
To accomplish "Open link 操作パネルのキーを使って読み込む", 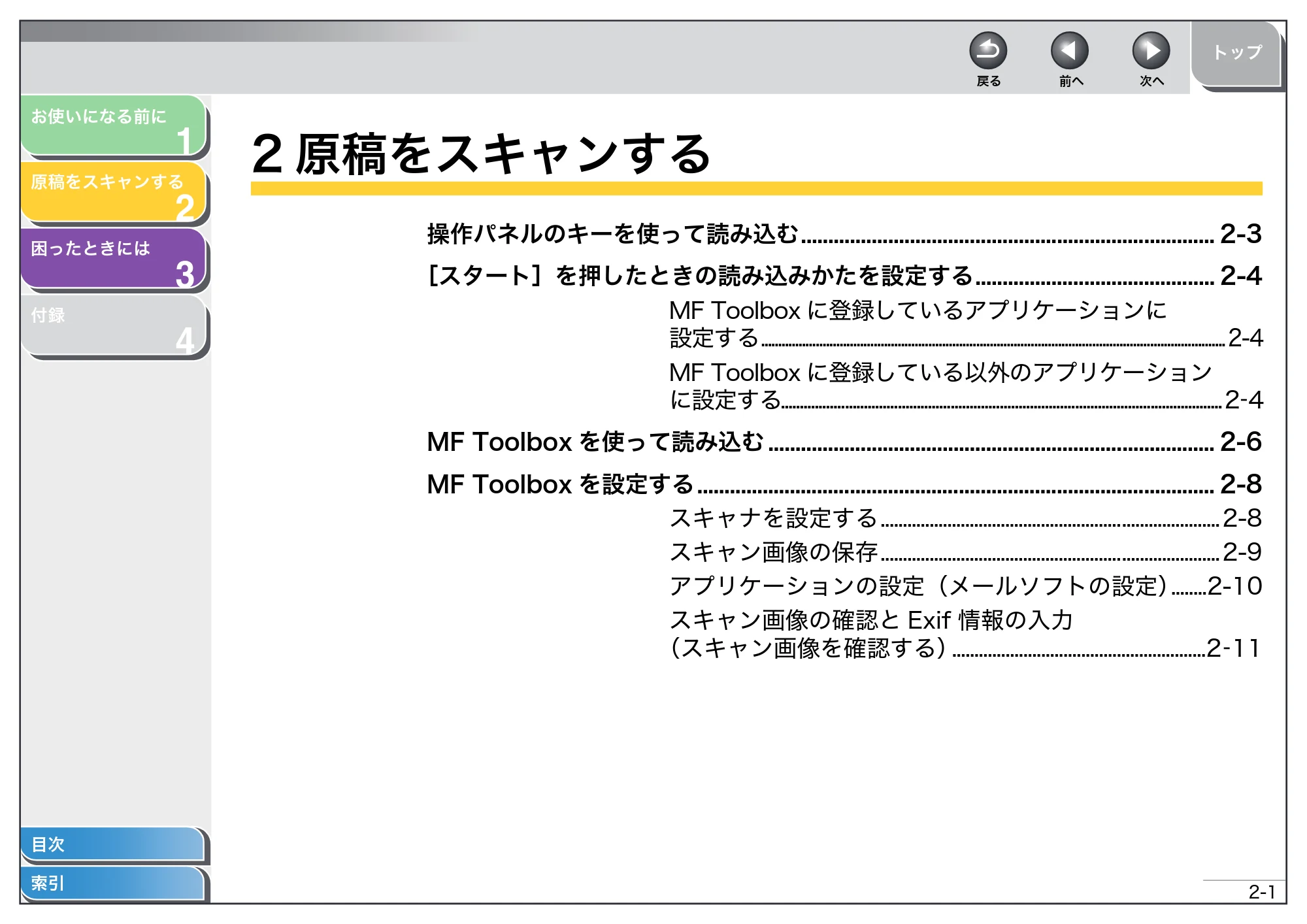I will (x=844, y=234).
